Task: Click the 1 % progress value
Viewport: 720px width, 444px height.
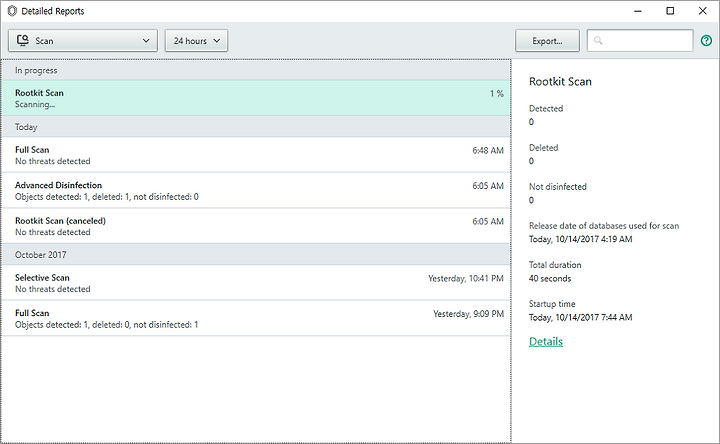Action: (496, 93)
